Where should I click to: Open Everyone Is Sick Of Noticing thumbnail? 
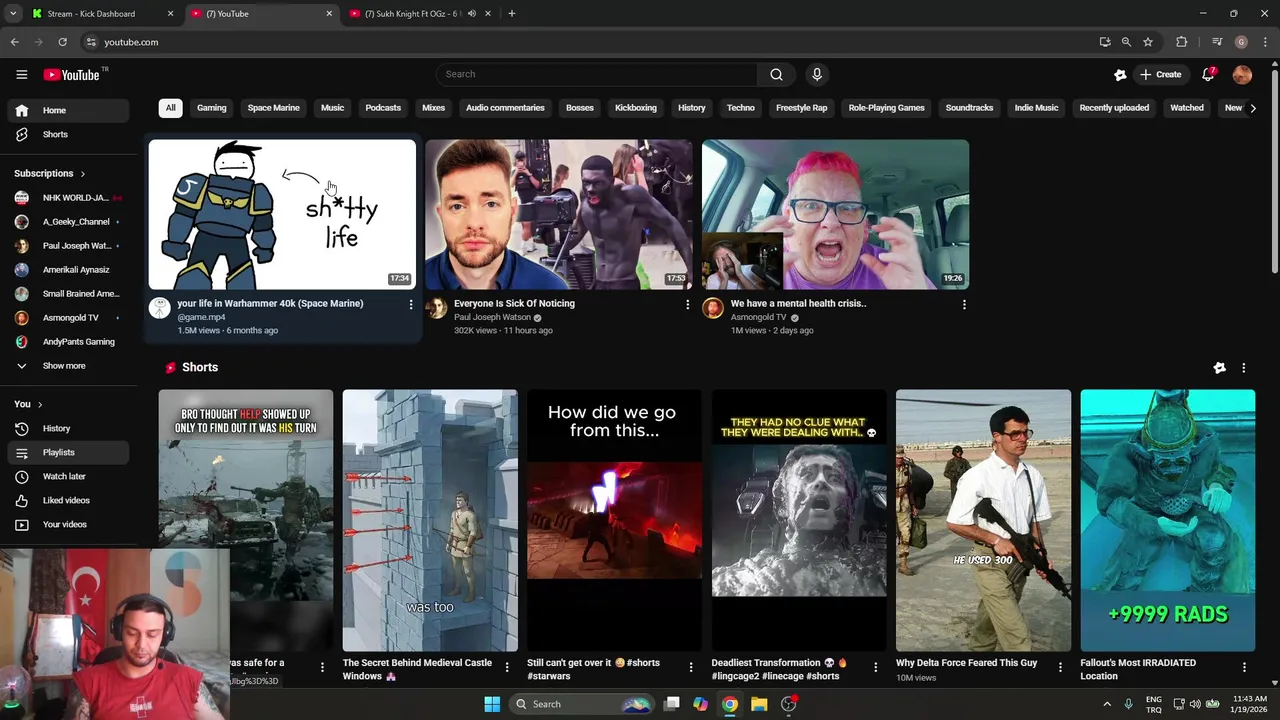click(559, 215)
